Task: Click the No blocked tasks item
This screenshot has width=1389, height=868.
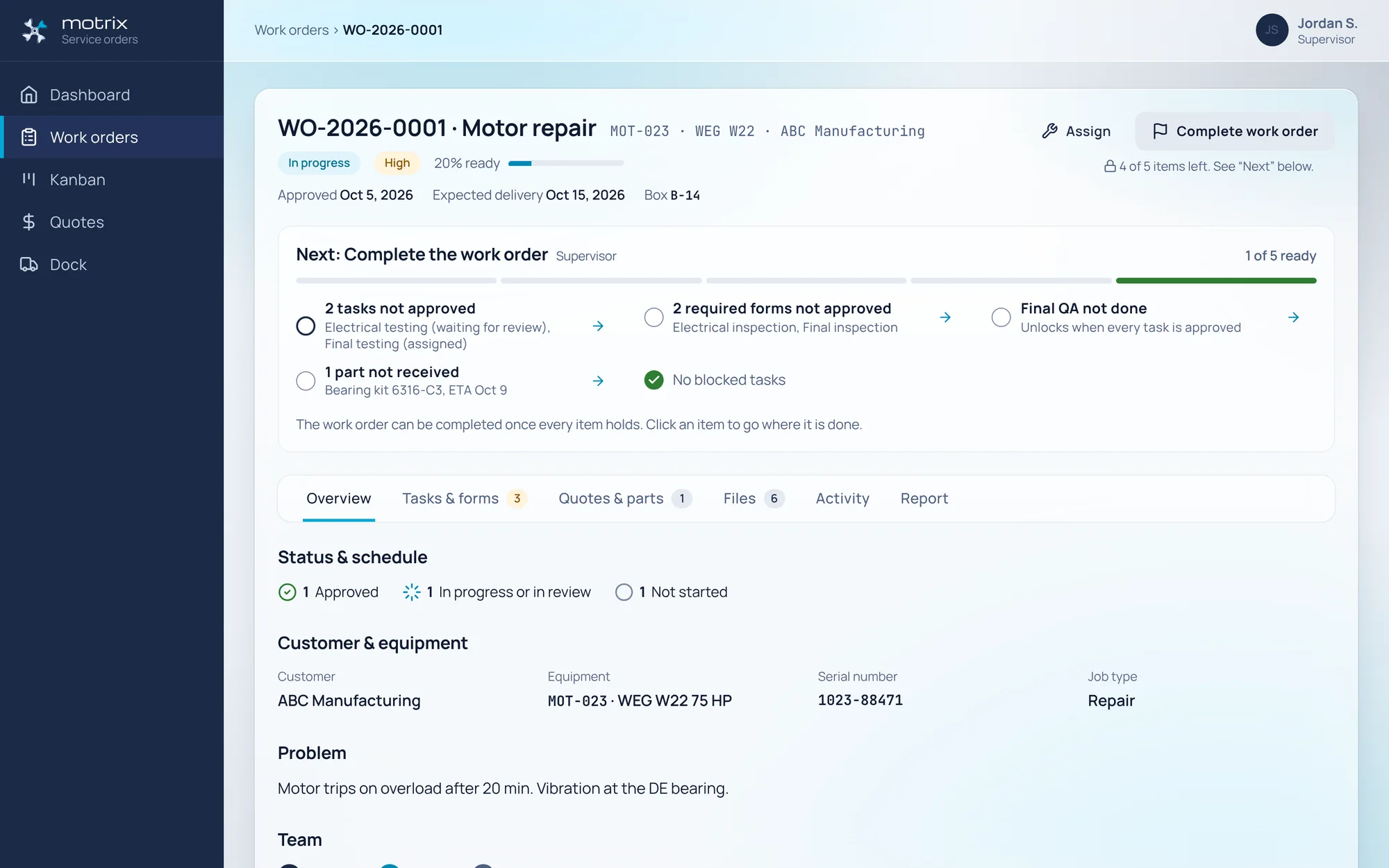Action: coord(715,380)
